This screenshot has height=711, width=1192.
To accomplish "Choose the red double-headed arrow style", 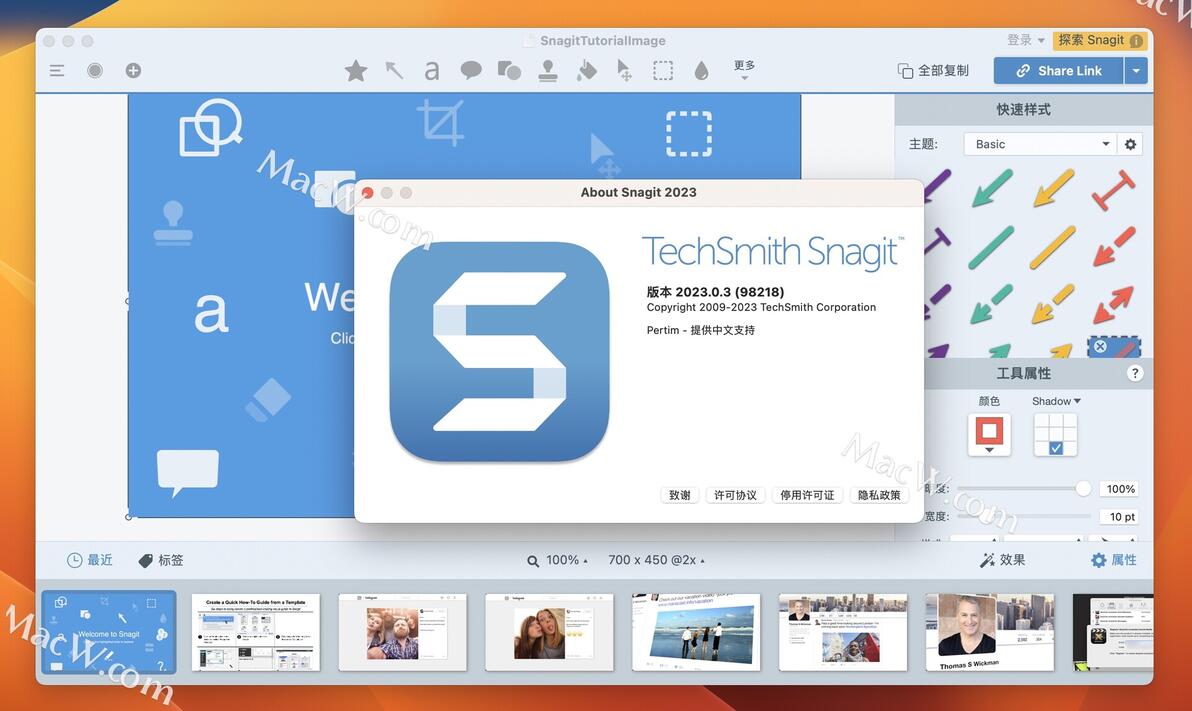I will pyautogui.click(x=1114, y=305).
